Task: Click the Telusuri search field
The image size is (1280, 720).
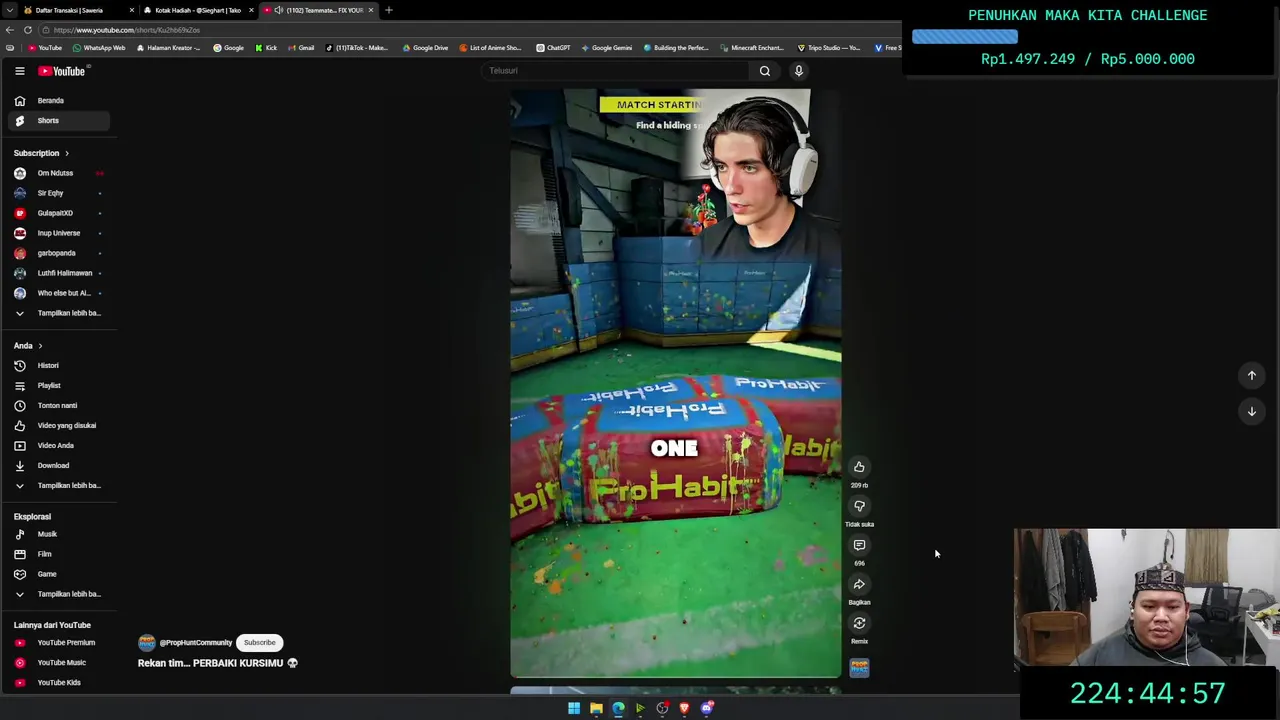Action: coord(615,71)
